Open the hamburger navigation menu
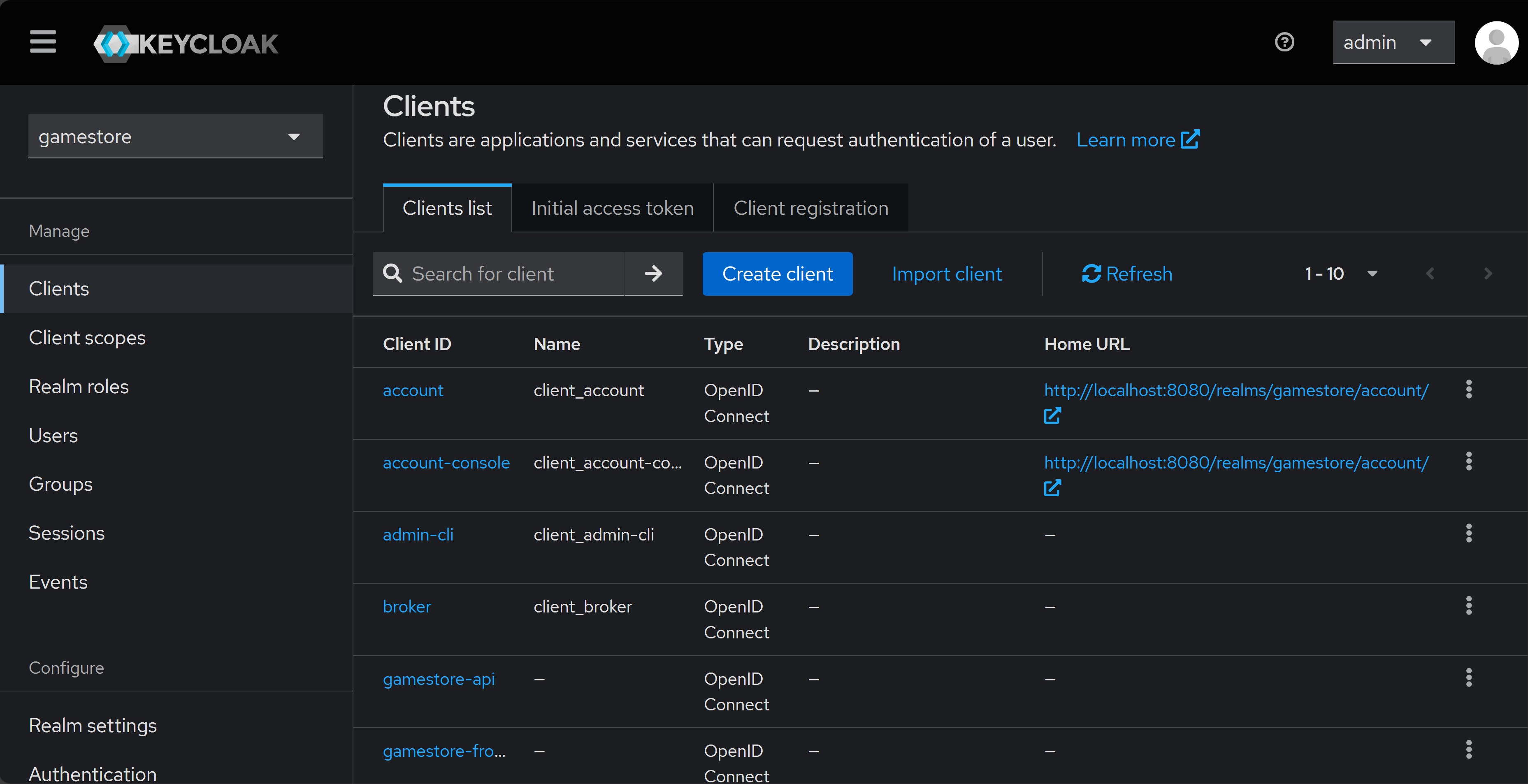This screenshot has width=1528, height=784. coord(43,42)
